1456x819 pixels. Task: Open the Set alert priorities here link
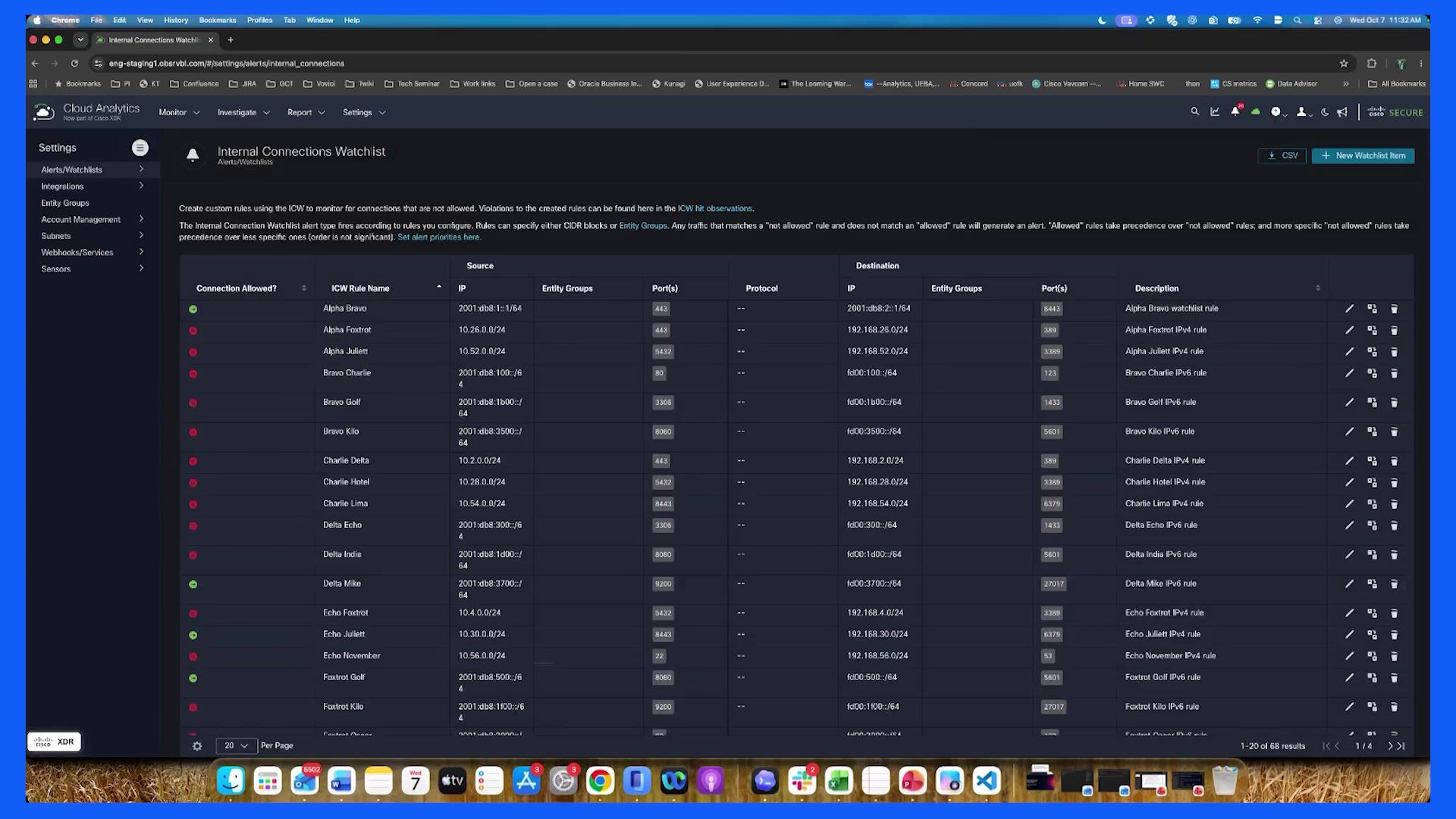(438, 237)
